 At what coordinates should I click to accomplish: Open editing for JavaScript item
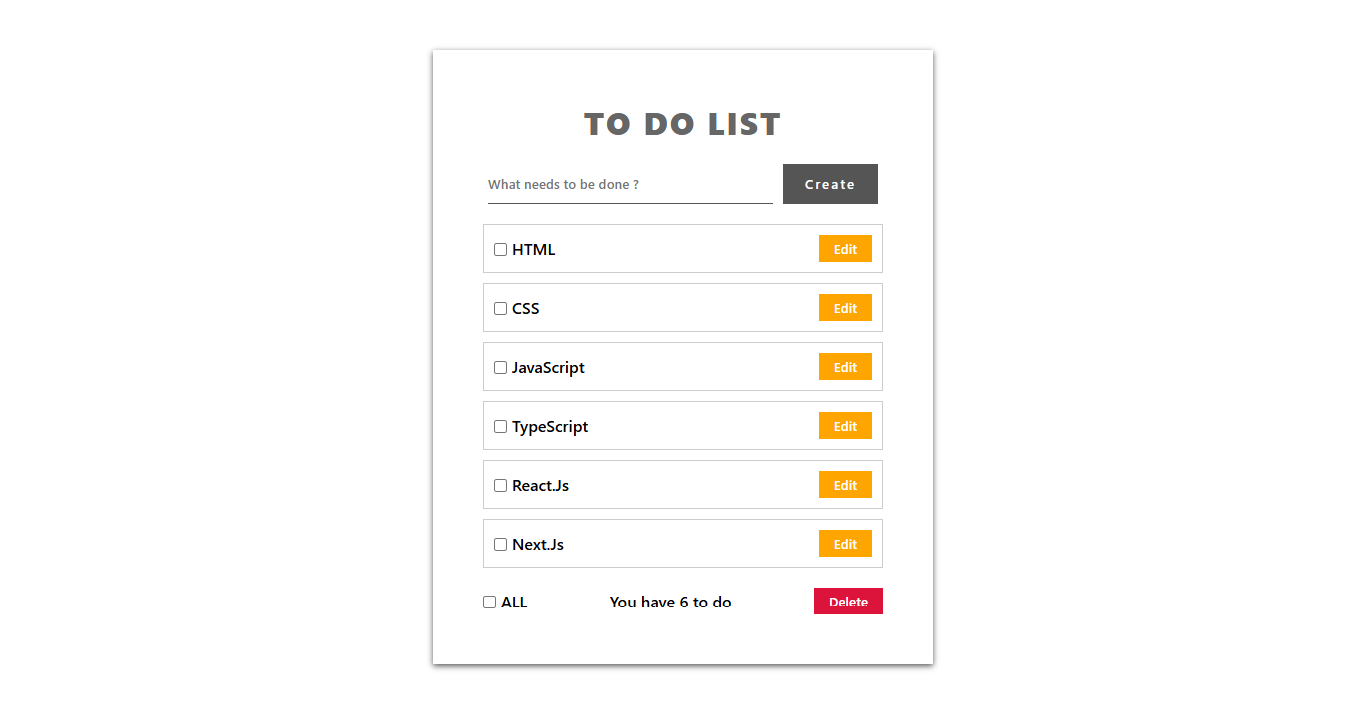pyautogui.click(x=845, y=367)
